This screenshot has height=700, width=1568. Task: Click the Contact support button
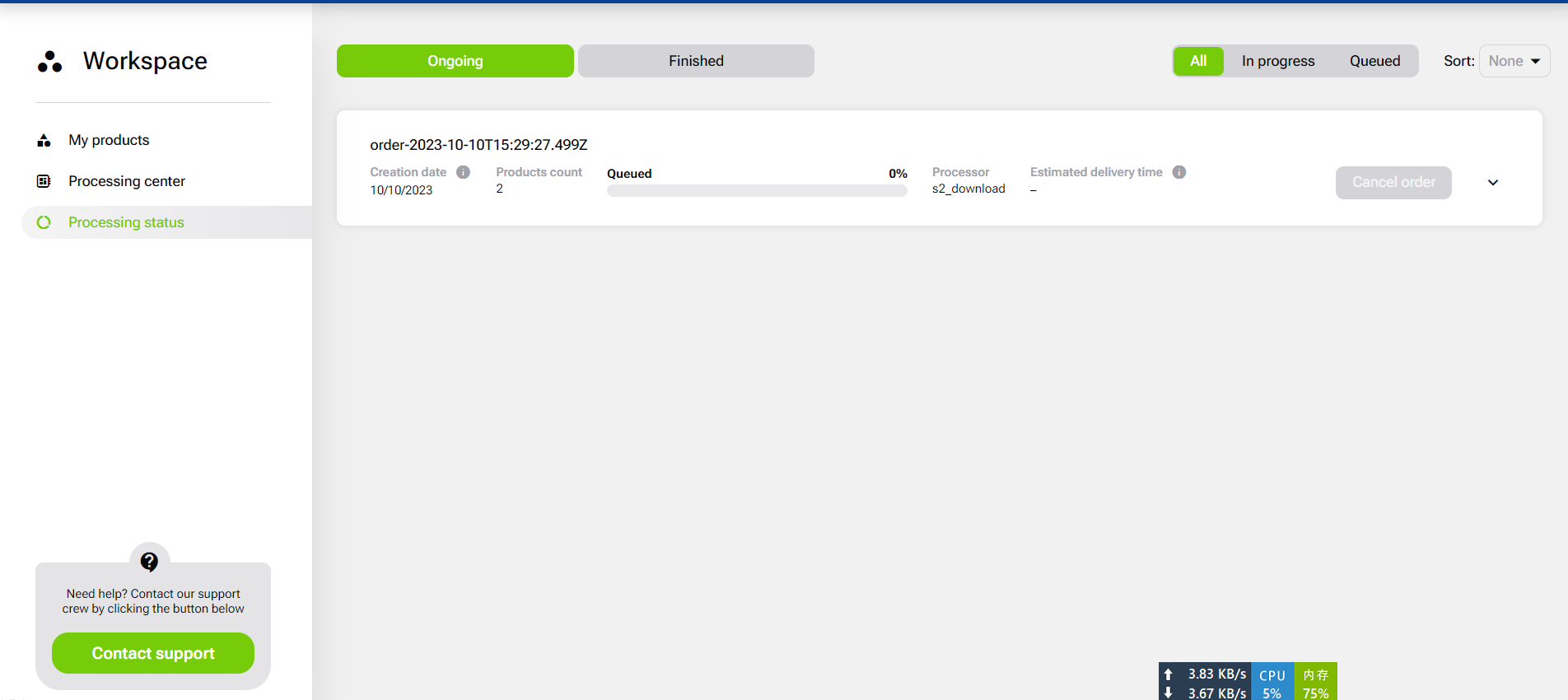coord(153,653)
